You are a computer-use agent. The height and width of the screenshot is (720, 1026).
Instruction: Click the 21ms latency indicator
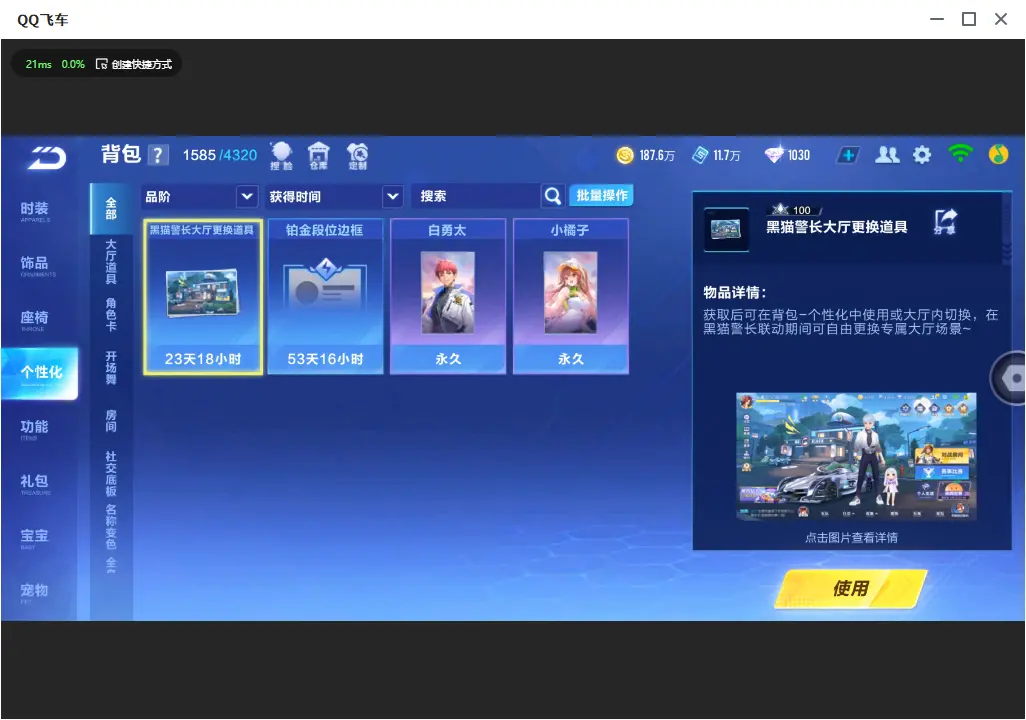point(39,64)
